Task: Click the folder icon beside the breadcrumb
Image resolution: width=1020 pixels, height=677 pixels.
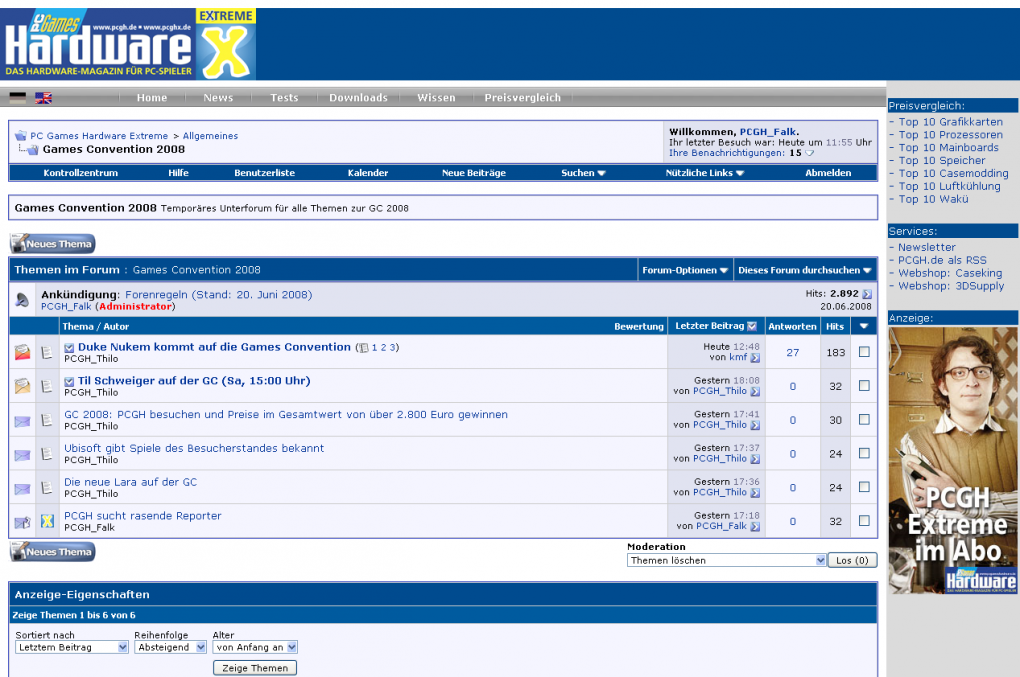Action: [x=21, y=136]
